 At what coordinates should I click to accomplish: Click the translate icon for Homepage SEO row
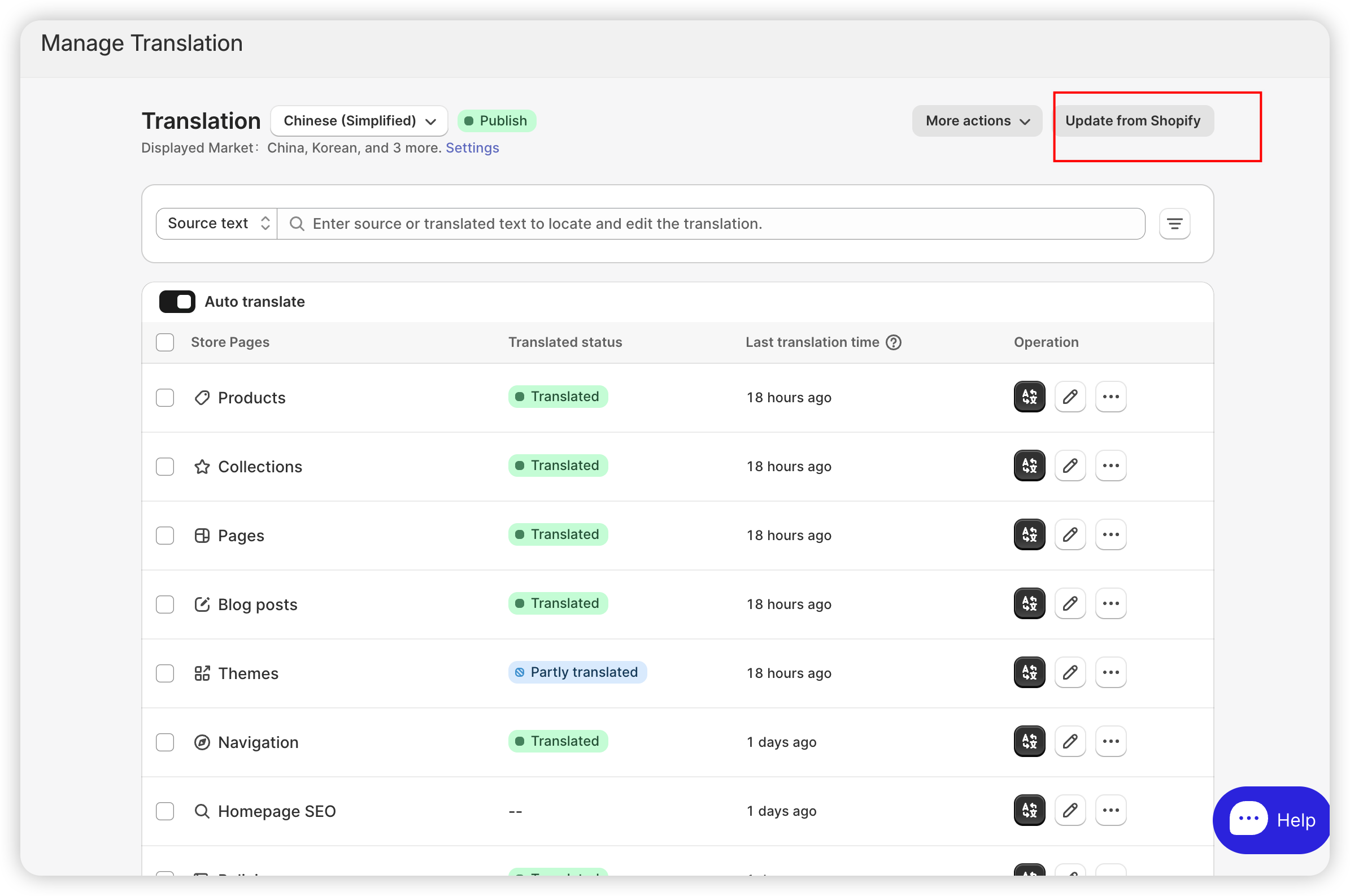pos(1029,810)
